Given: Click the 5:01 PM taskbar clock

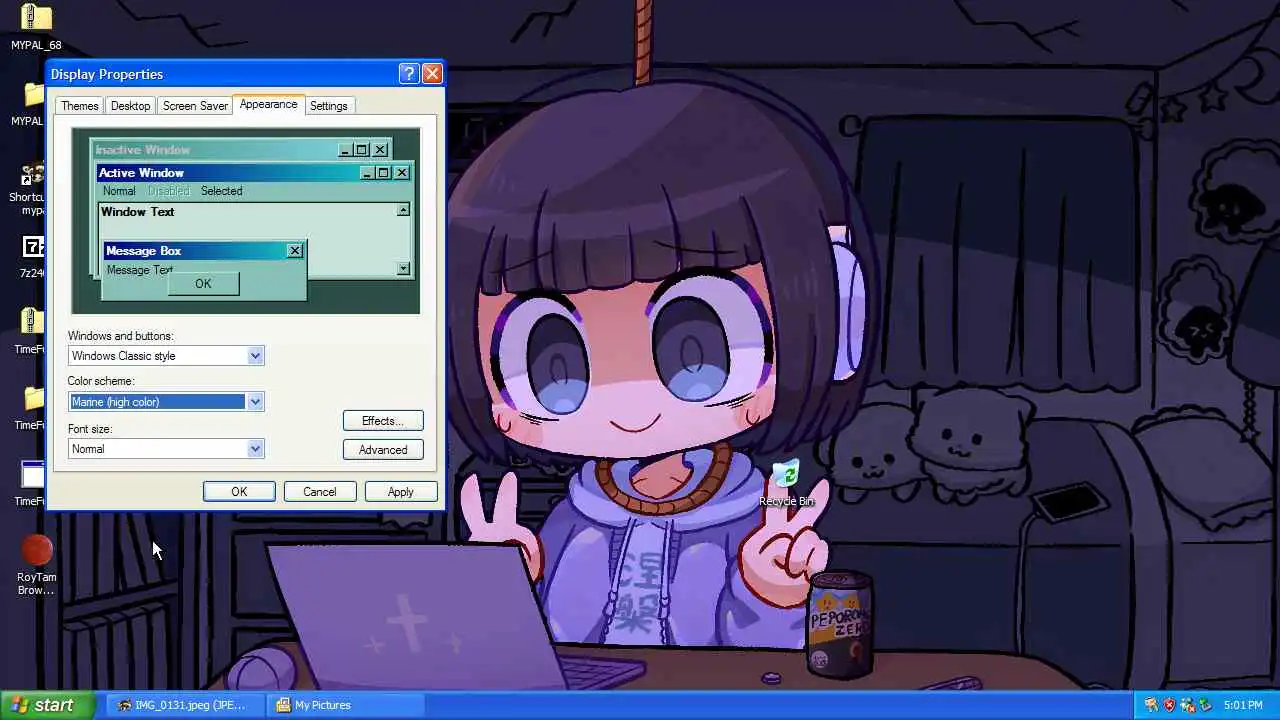Looking at the screenshot, I should click(1243, 705).
